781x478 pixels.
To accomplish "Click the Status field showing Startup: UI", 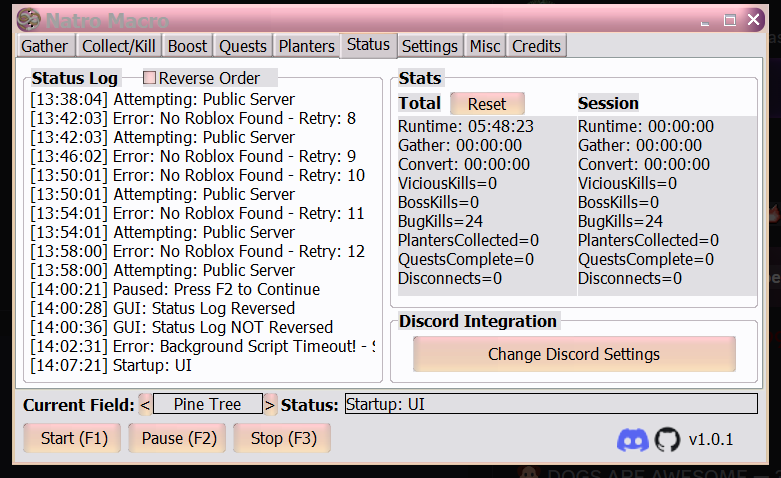I will click(x=551, y=404).
